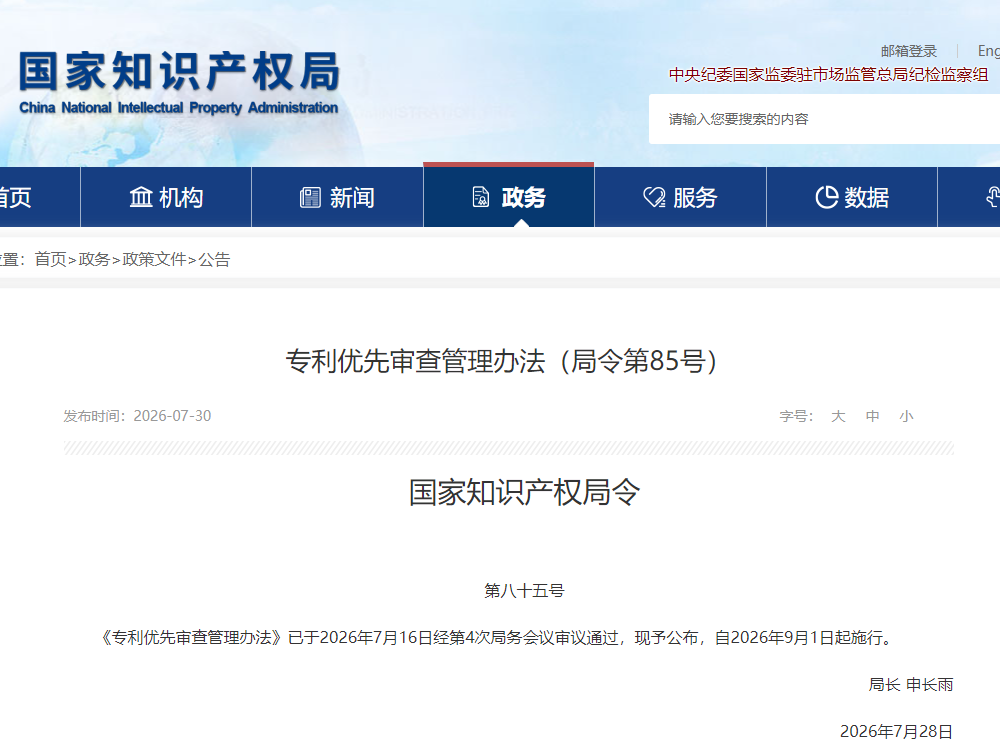The height and width of the screenshot is (750, 1000).
Task: Click the 新闻 newspaper icon in navigation
Action: coord(310,198)
